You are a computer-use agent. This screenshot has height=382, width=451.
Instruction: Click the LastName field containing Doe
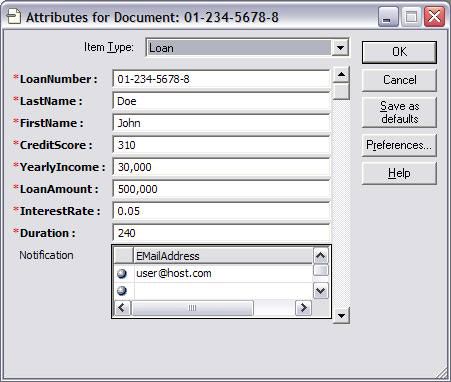[221, 101]
